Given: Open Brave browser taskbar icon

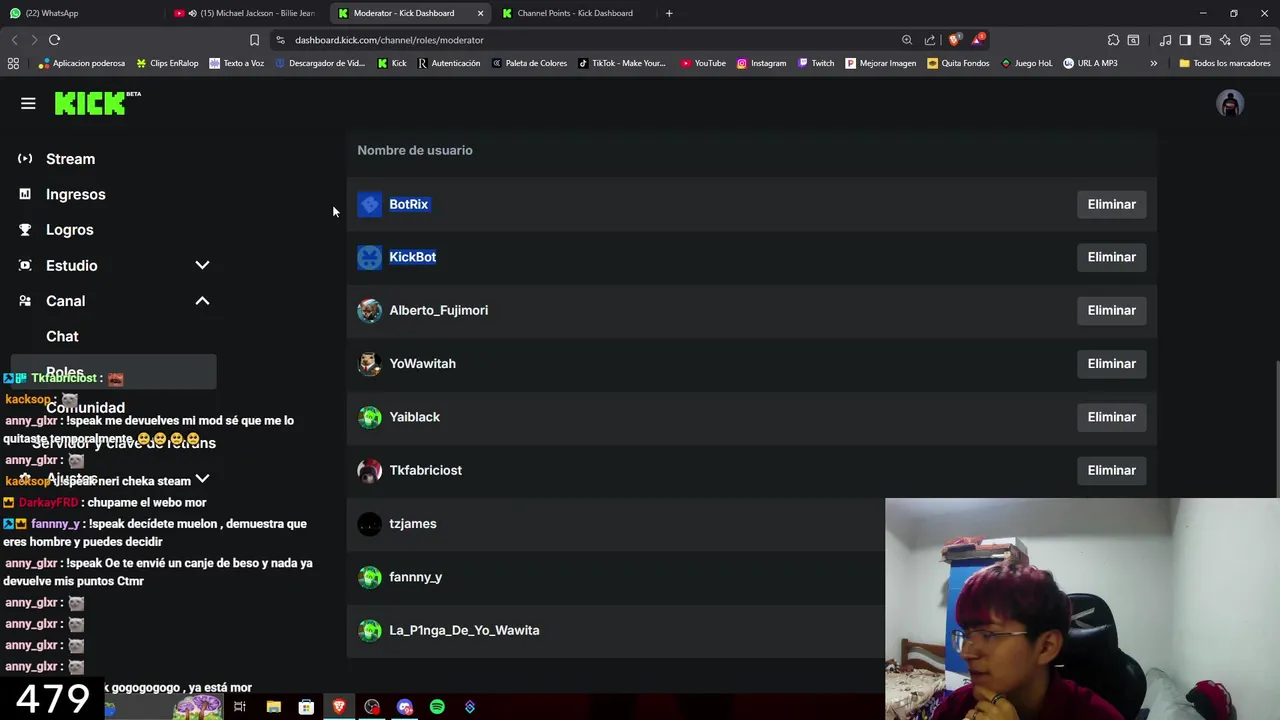Looking at the screenshot, I should (339, 707).
